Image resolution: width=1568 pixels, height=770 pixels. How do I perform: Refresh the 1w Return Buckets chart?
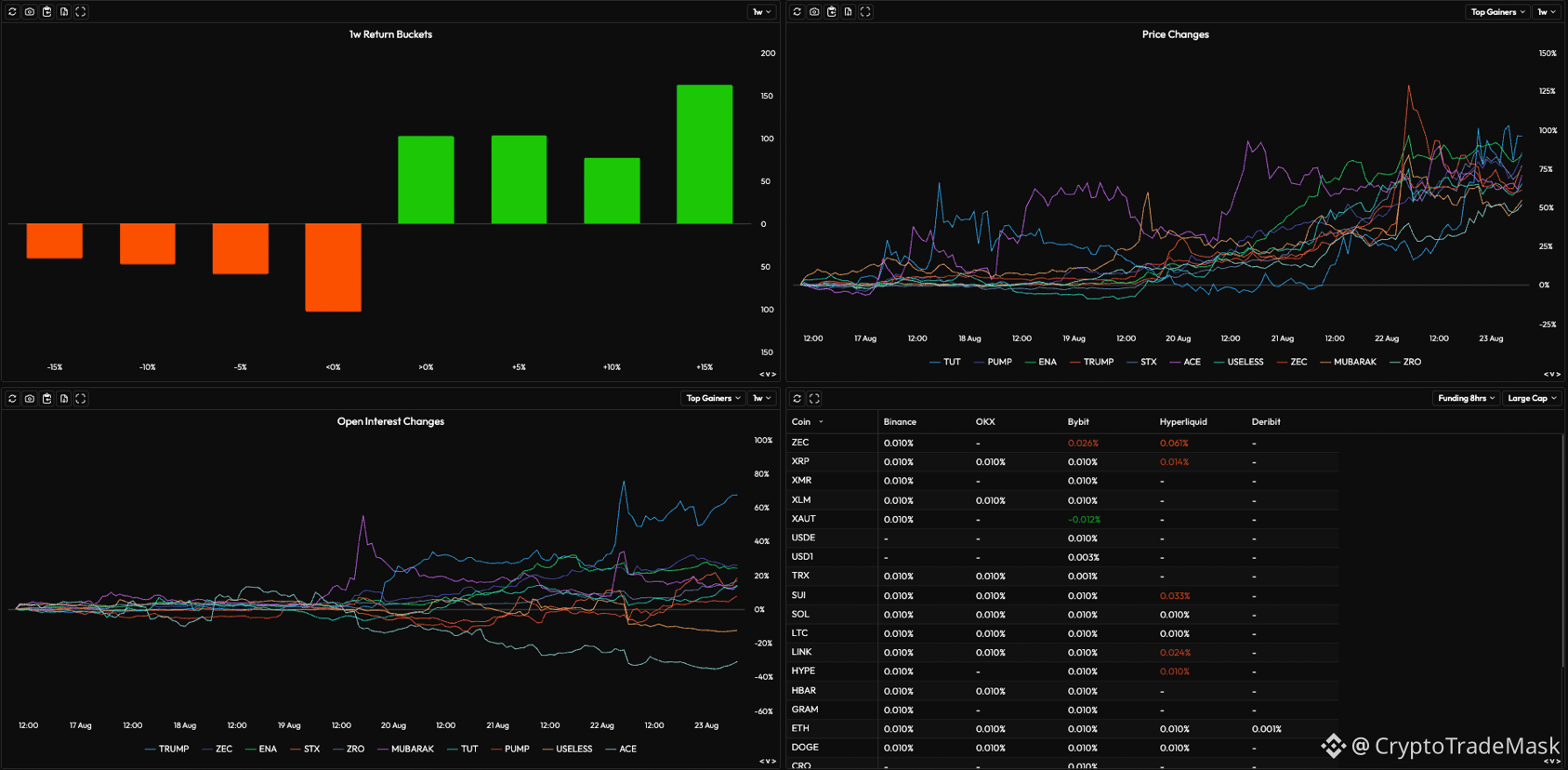[x=12, y=12]
